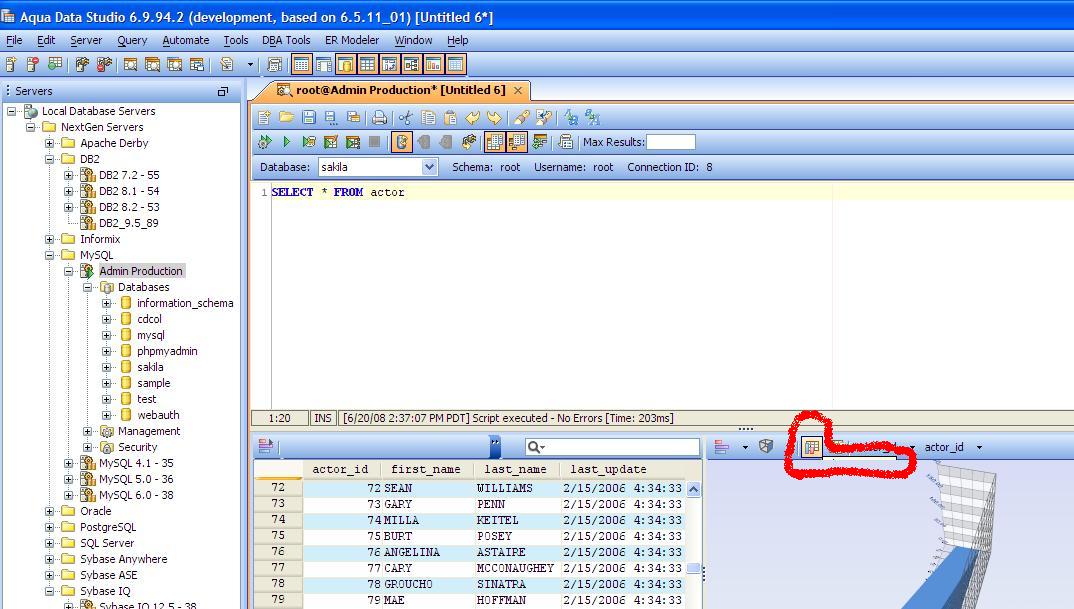
Task: Cut selection using the scissors icon
Action: [x=405, y=118]
